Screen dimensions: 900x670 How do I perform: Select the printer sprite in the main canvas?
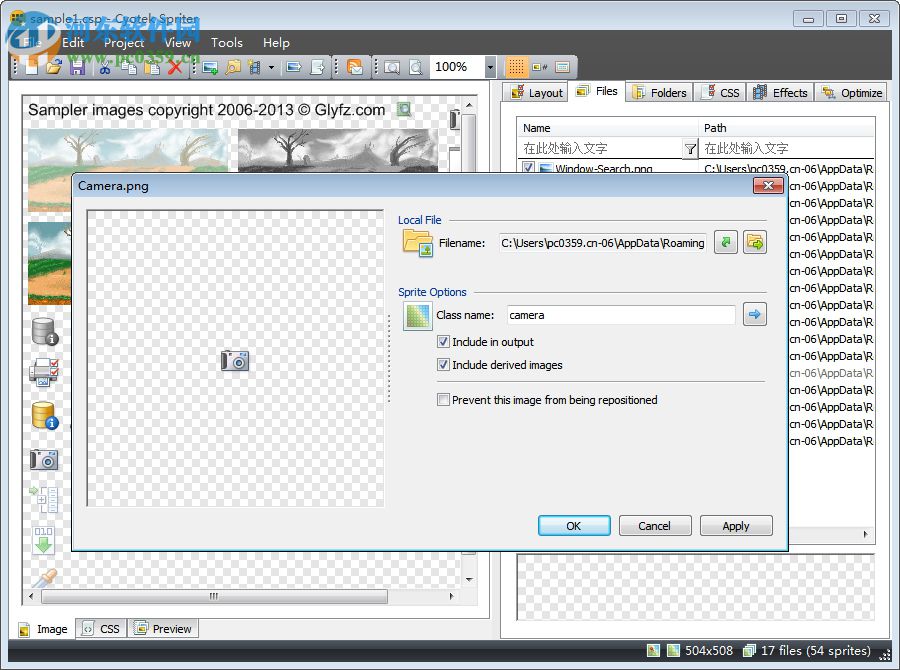pos(44,372)
